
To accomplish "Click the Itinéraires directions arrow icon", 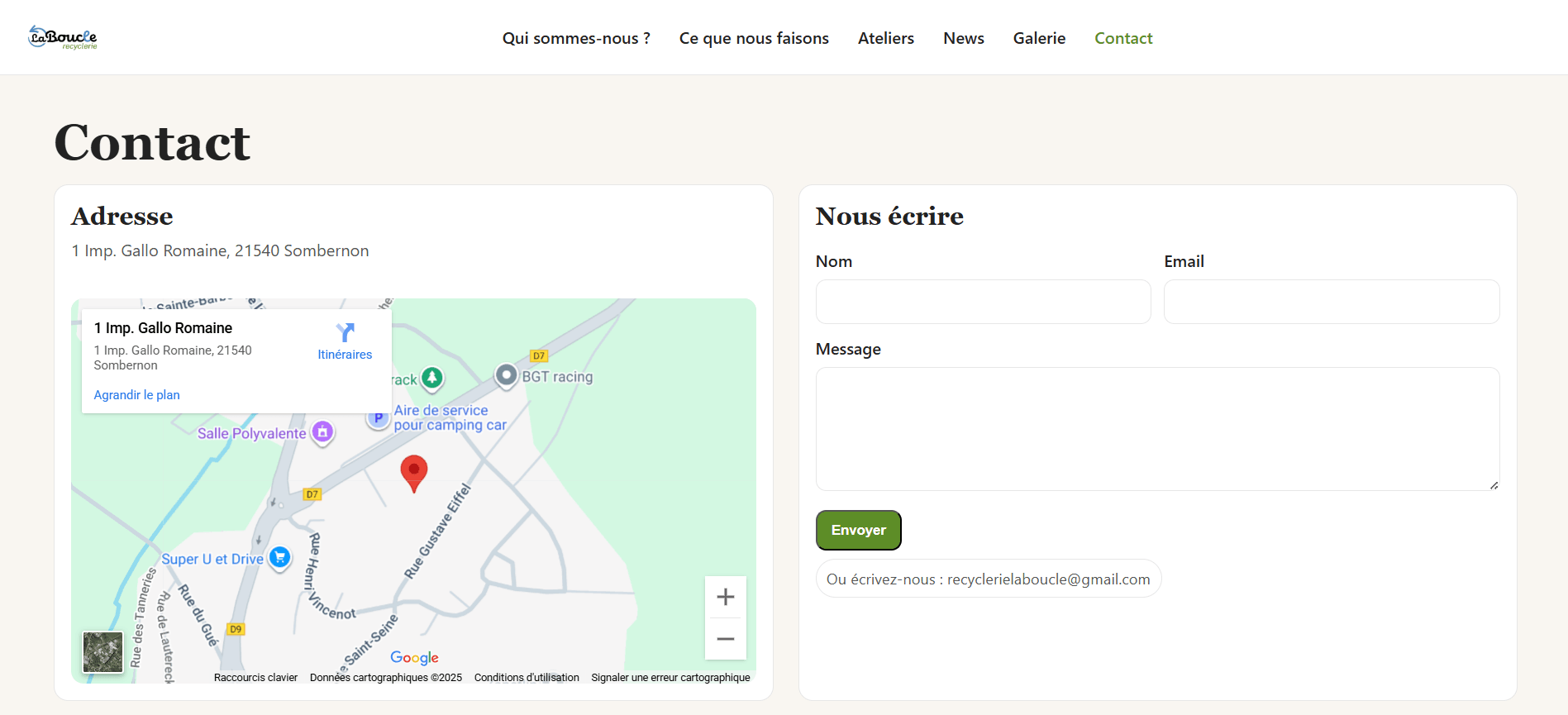I will pos(345,332).
